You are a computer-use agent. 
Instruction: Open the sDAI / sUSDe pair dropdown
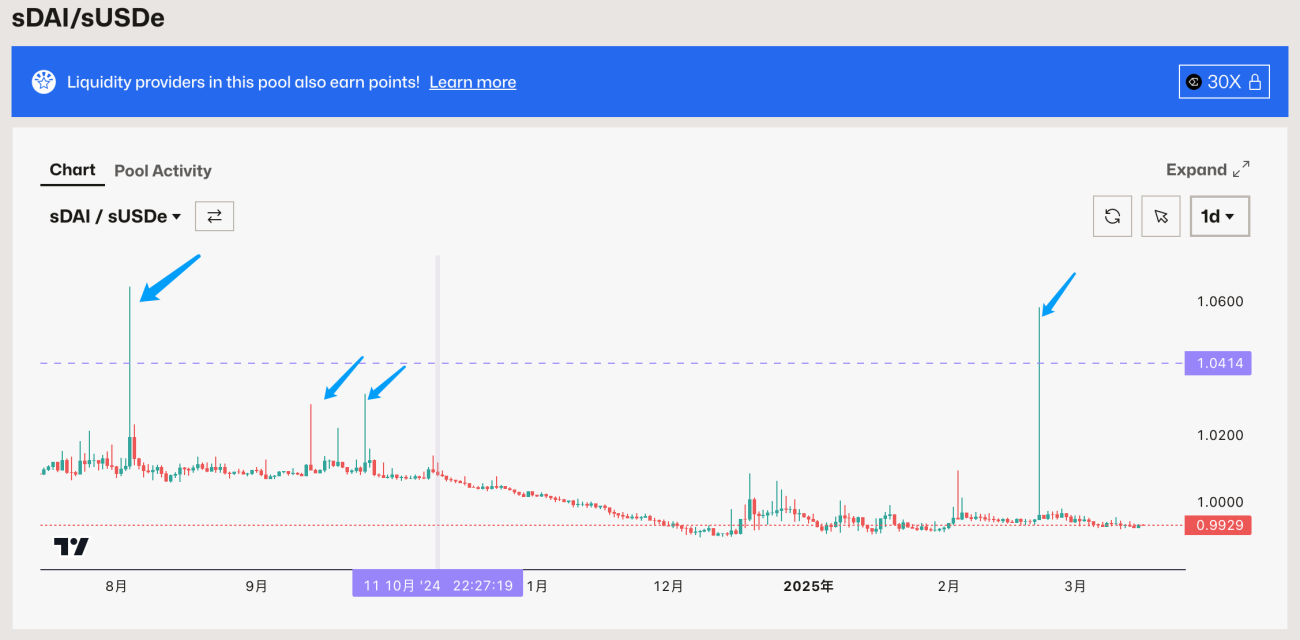116,216
